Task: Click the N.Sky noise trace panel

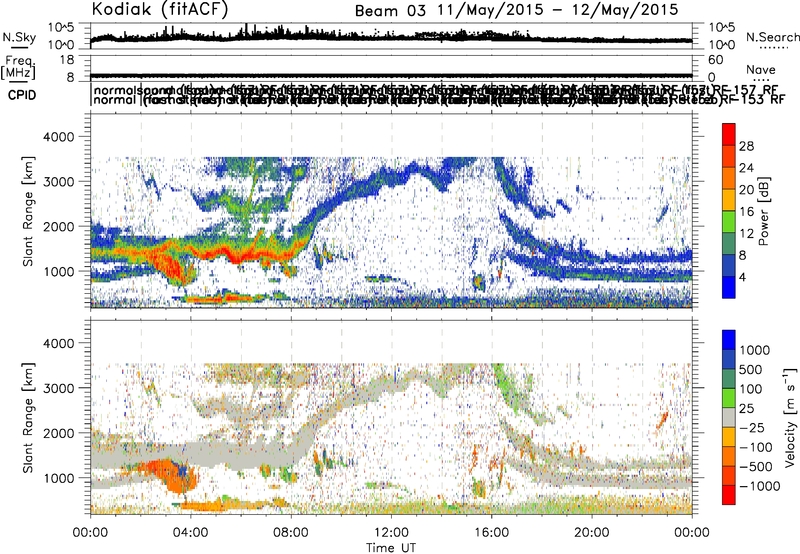Action: pyautogui.click(x=391, y=36)
